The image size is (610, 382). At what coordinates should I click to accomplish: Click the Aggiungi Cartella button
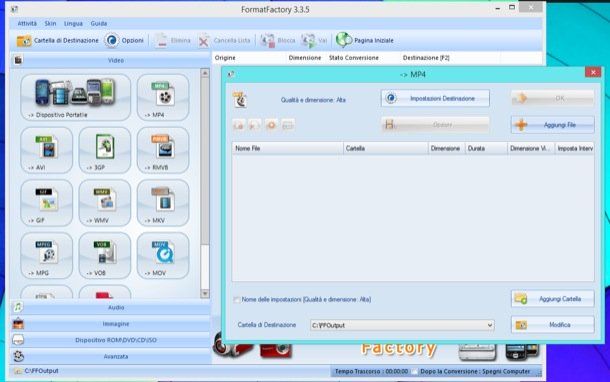(552, 299)
